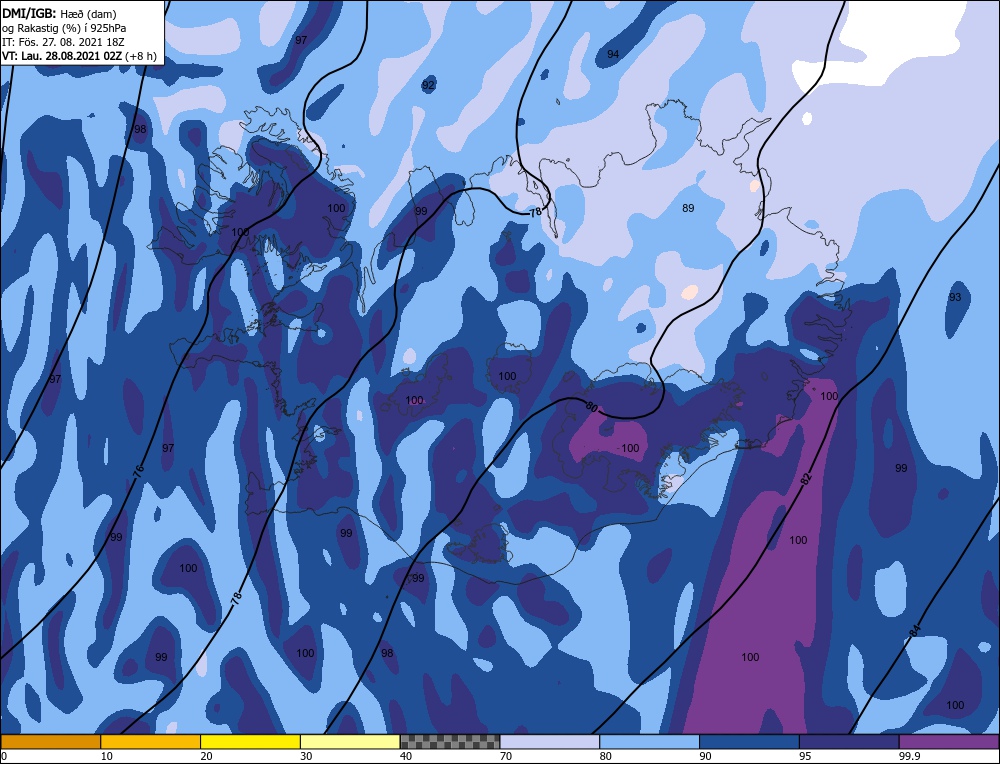Click the contour label 76
The width and height of the screenshot is (1000, 764).
(x=139, y=471)
